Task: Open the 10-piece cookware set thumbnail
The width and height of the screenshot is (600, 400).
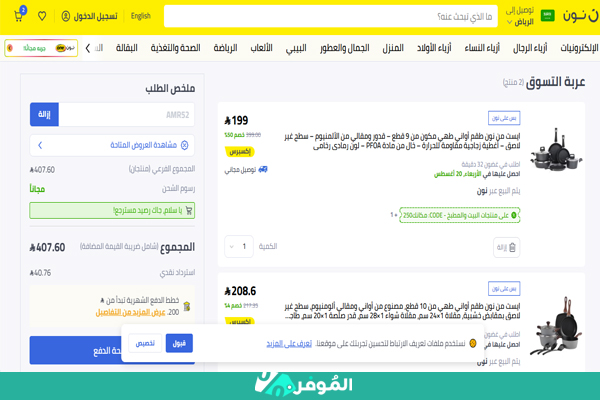Action: click(556, 325)
